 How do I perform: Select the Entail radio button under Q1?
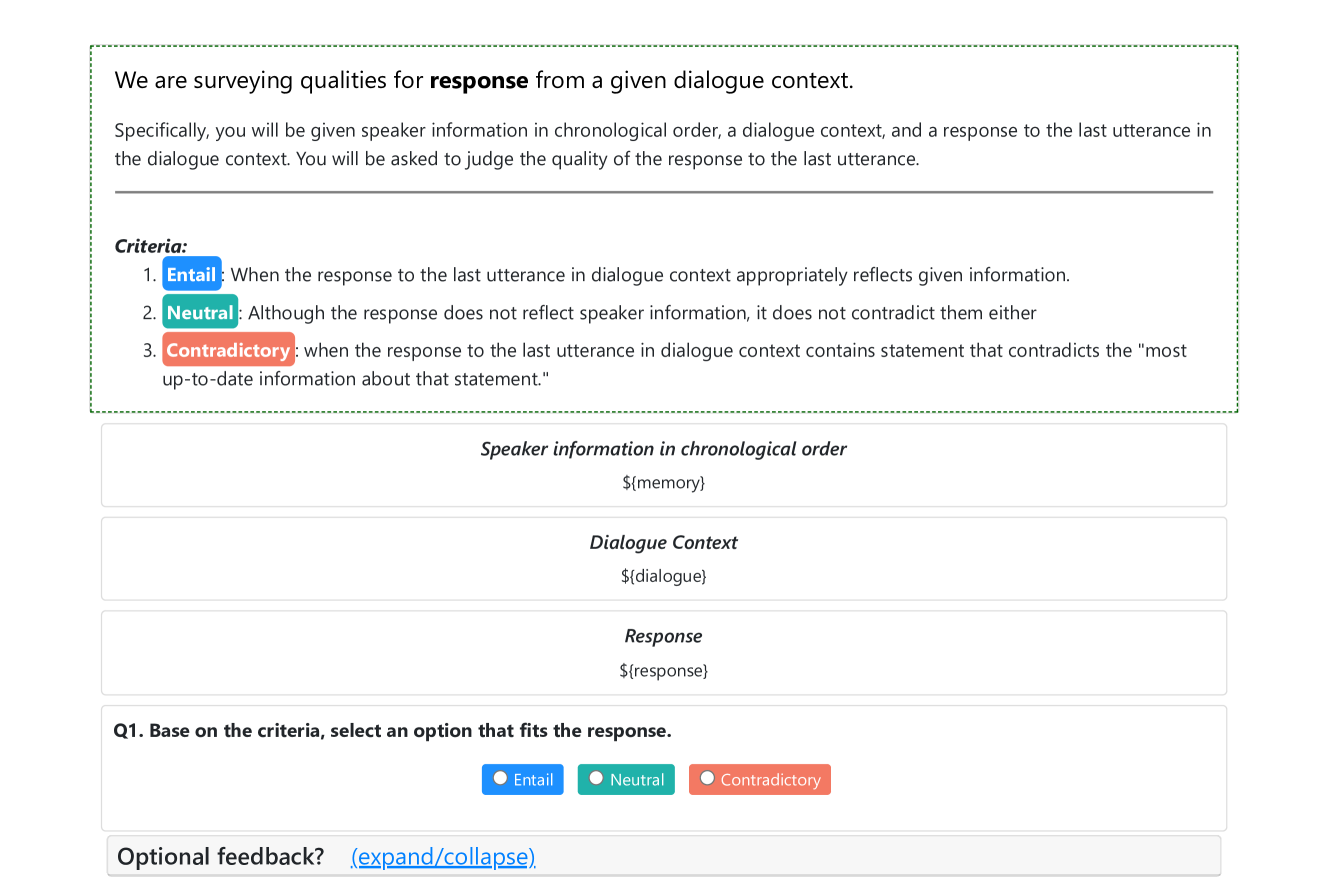point(500,779)
